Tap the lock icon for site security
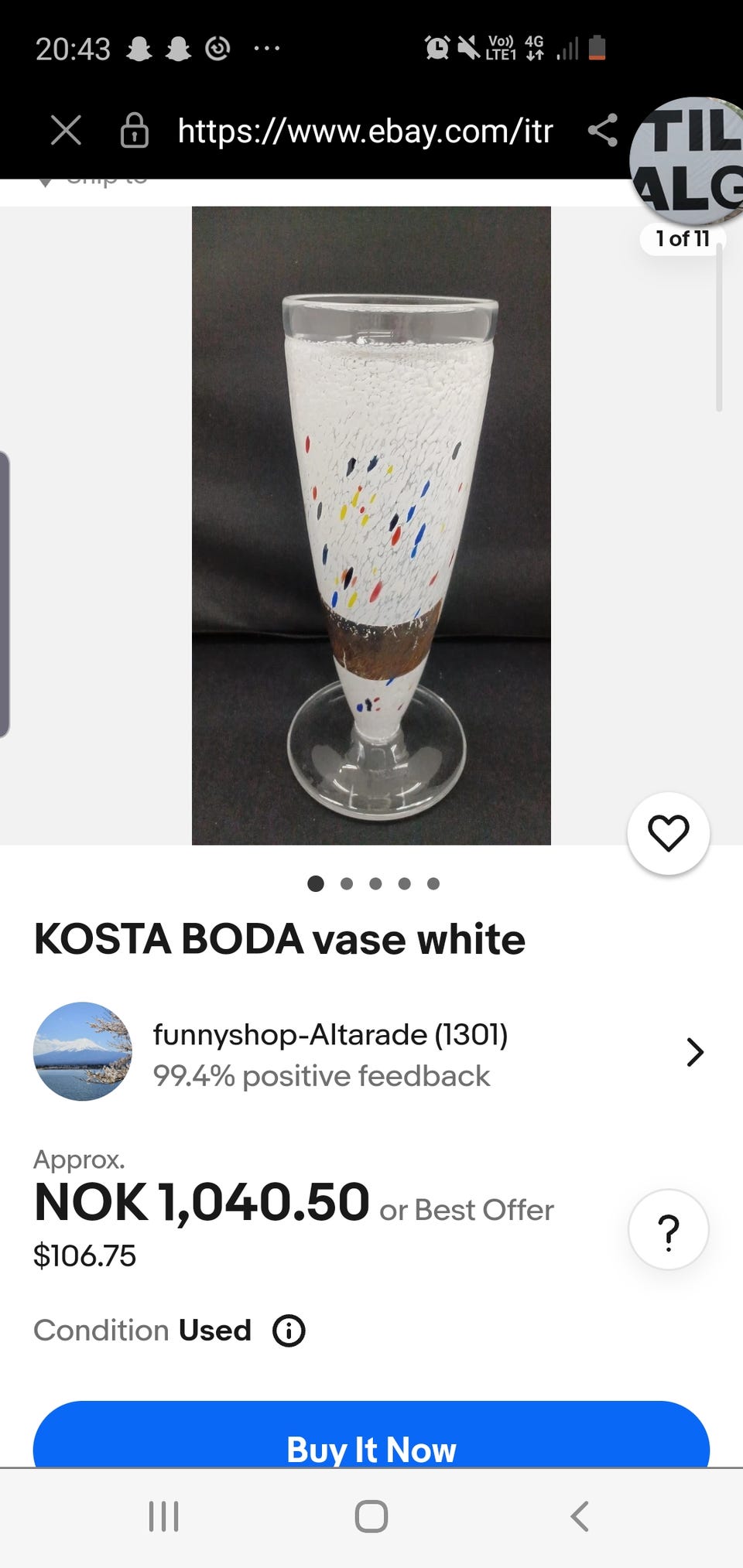Image resolution: width=743 pixels, height=1568 pixels. 135,130
